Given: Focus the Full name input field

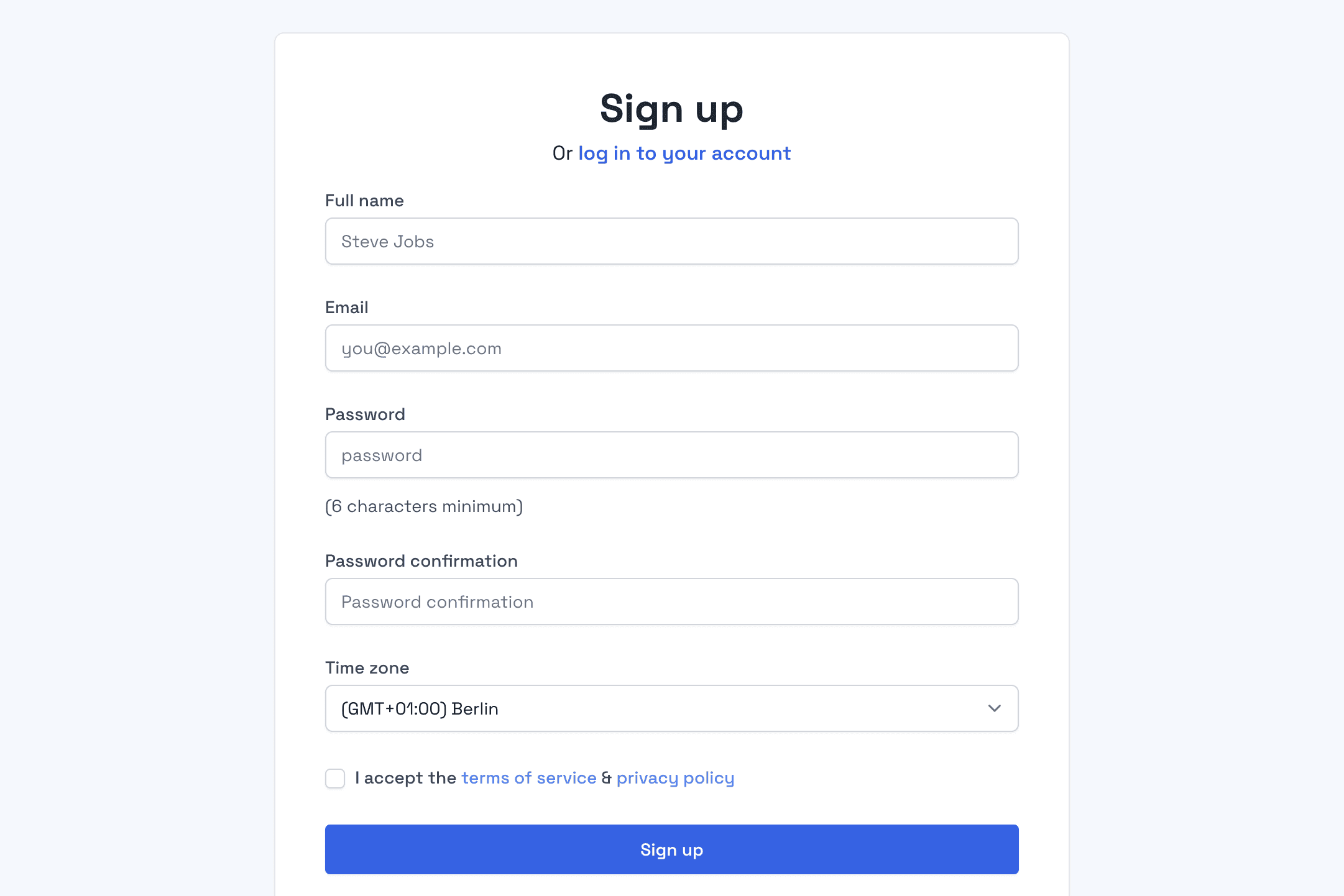Looking at the screenshot, I should 671,241.
